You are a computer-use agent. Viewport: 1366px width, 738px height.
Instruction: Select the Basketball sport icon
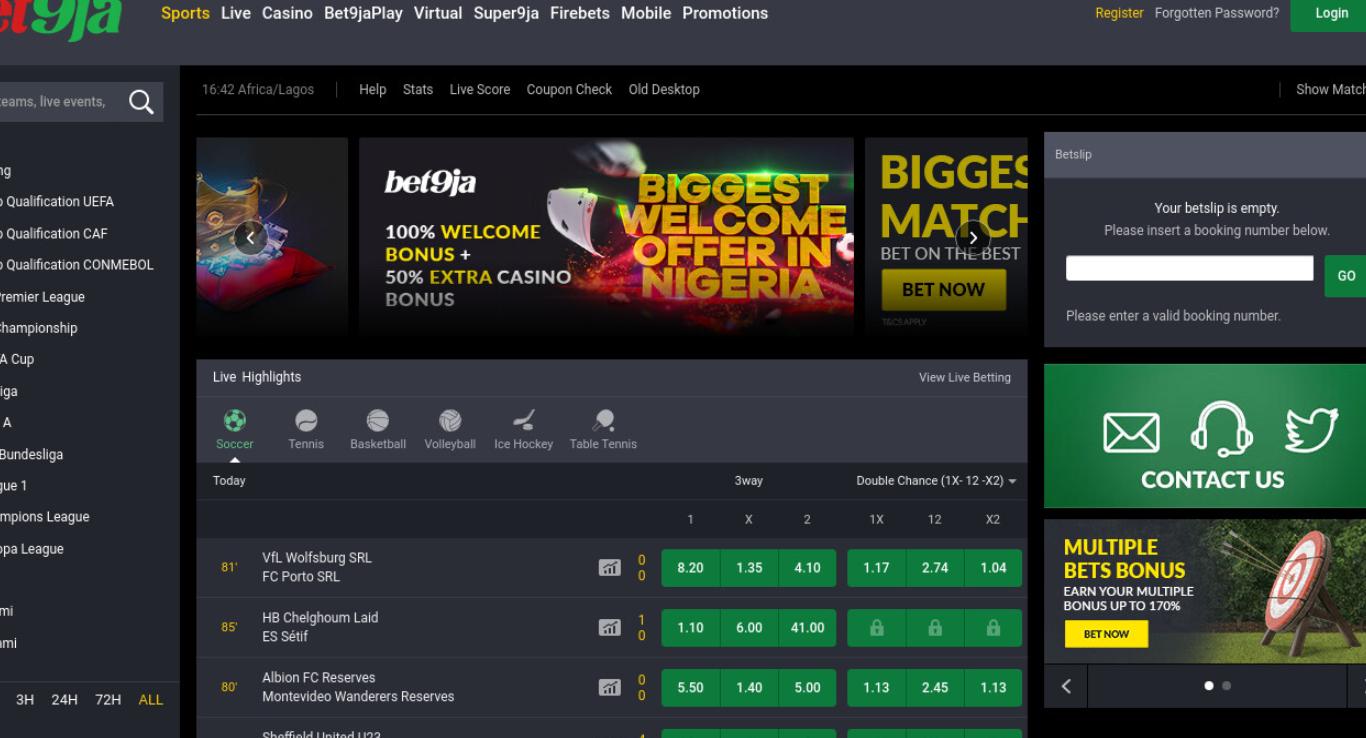pyautogui.click(x=378, y=421)
